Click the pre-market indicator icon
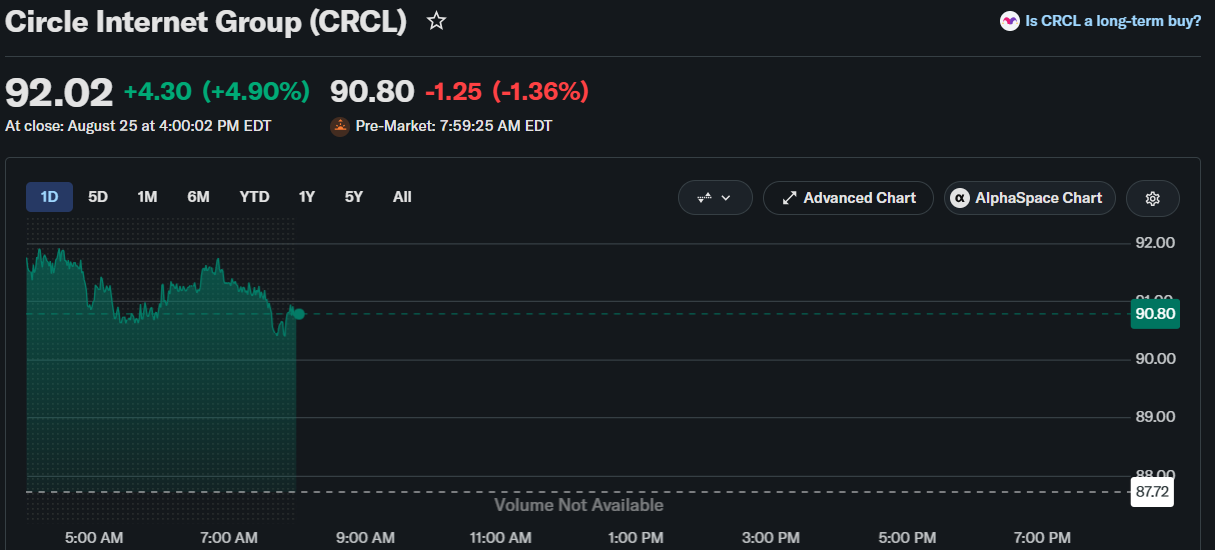The image size is (1215, 550). tap(340, 126)
